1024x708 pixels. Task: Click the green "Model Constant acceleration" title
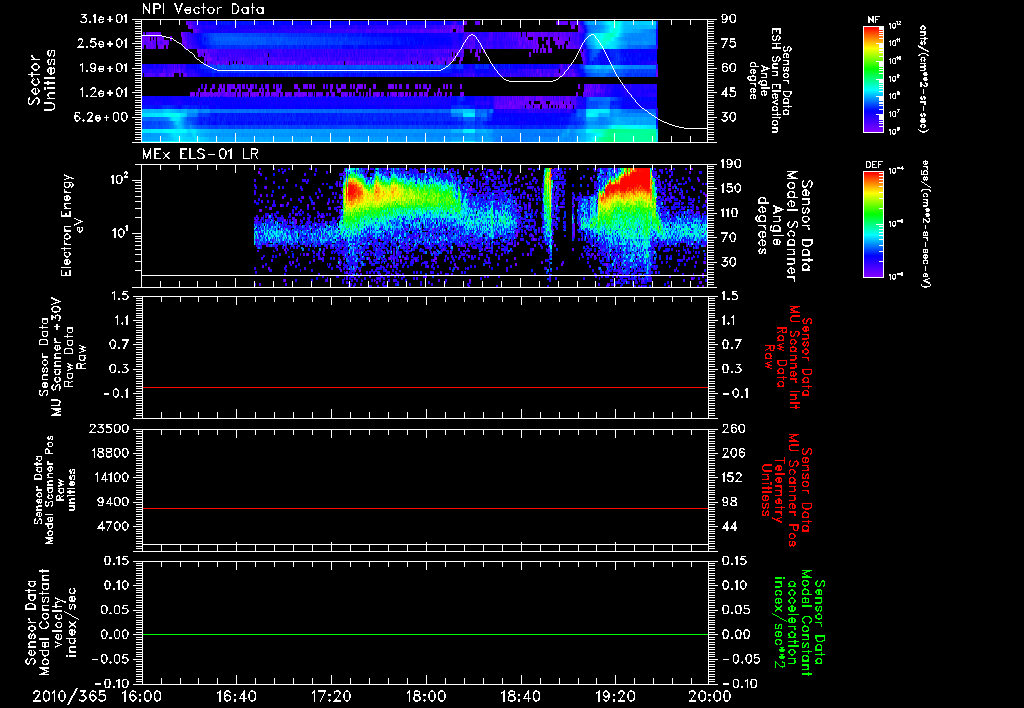click(799, 624)
